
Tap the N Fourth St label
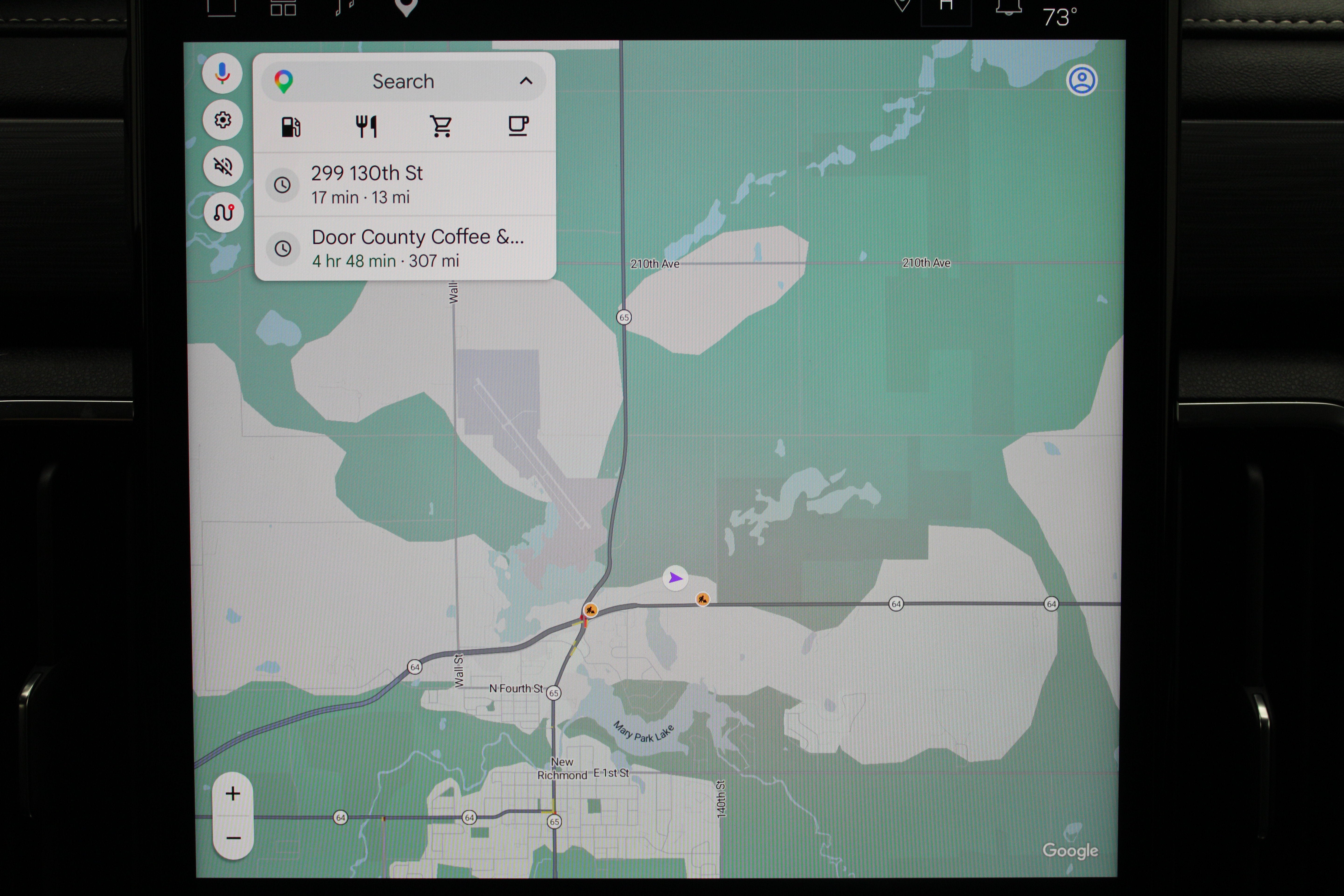[x=516, y=689]
